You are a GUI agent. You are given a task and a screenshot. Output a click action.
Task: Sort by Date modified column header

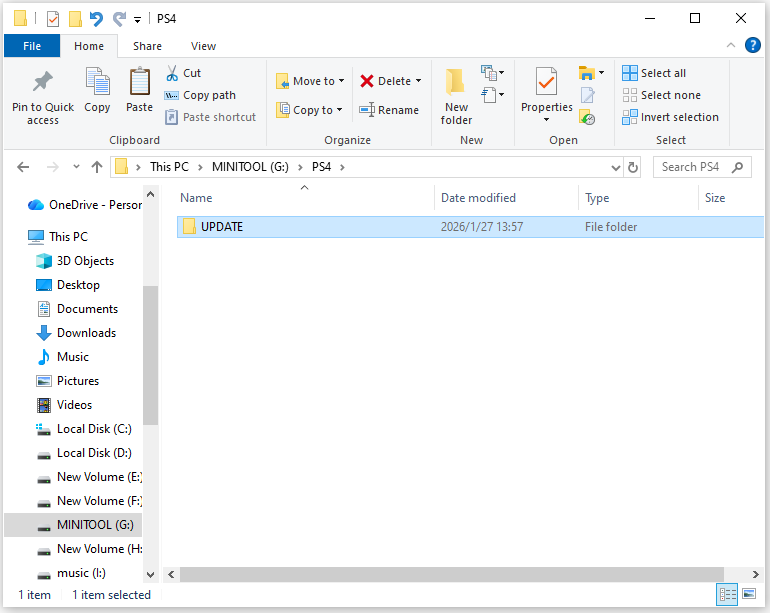click(x=507, y=197)
